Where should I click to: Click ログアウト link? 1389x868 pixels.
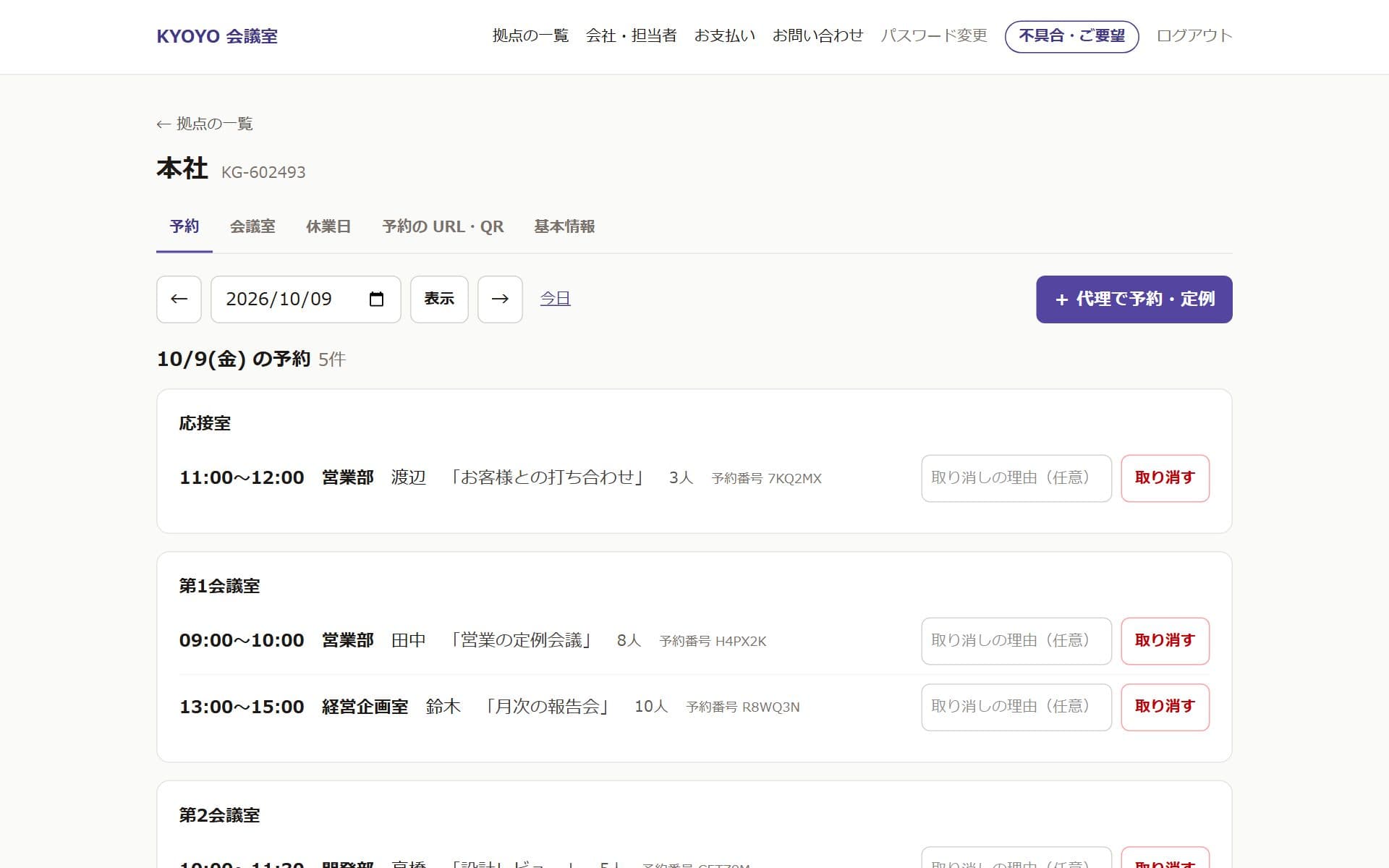[1194, 35]
